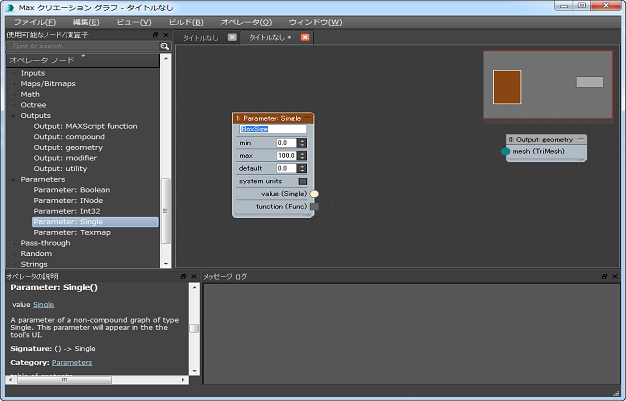Open the オペレータ(O) menu
The image size is (626, 401).
(x=246, y=21)
